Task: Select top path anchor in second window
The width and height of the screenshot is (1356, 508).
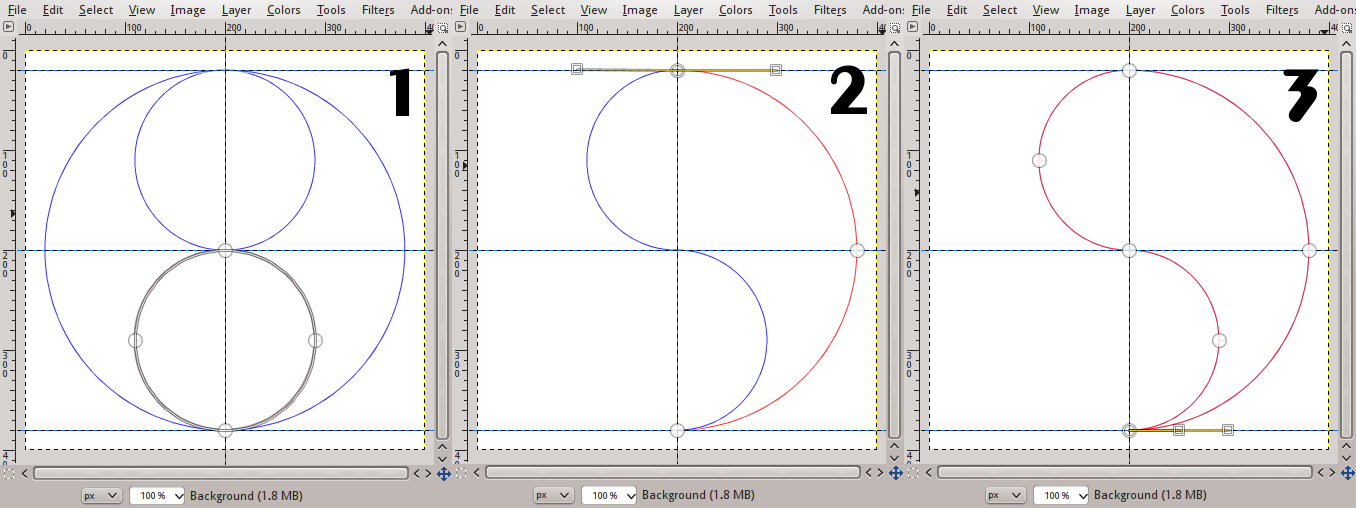Action: (677, 70)
